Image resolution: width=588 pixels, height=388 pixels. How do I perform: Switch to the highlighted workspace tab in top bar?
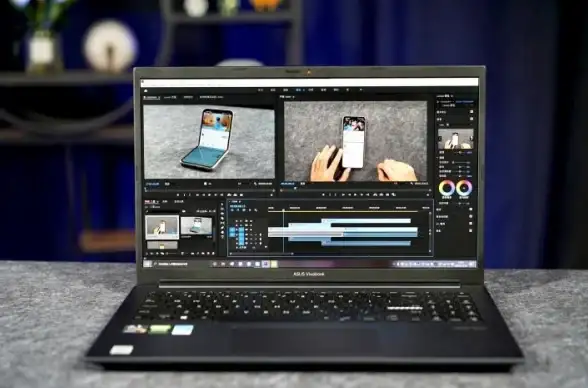298,90
